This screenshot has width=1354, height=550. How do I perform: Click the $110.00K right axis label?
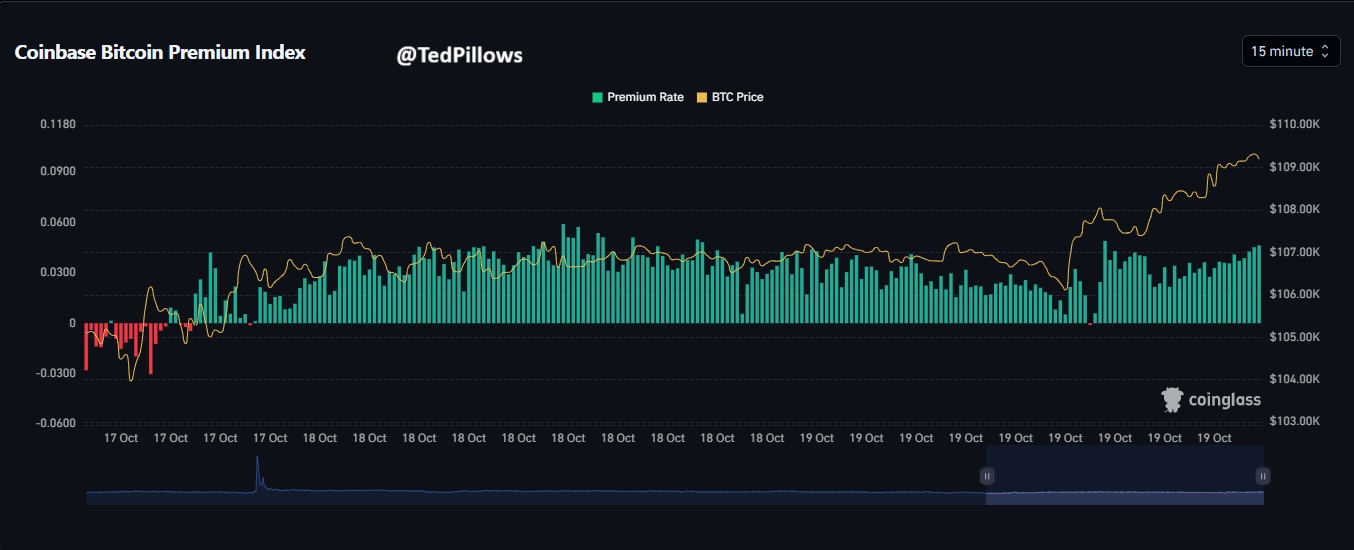tap(1295, 125)
